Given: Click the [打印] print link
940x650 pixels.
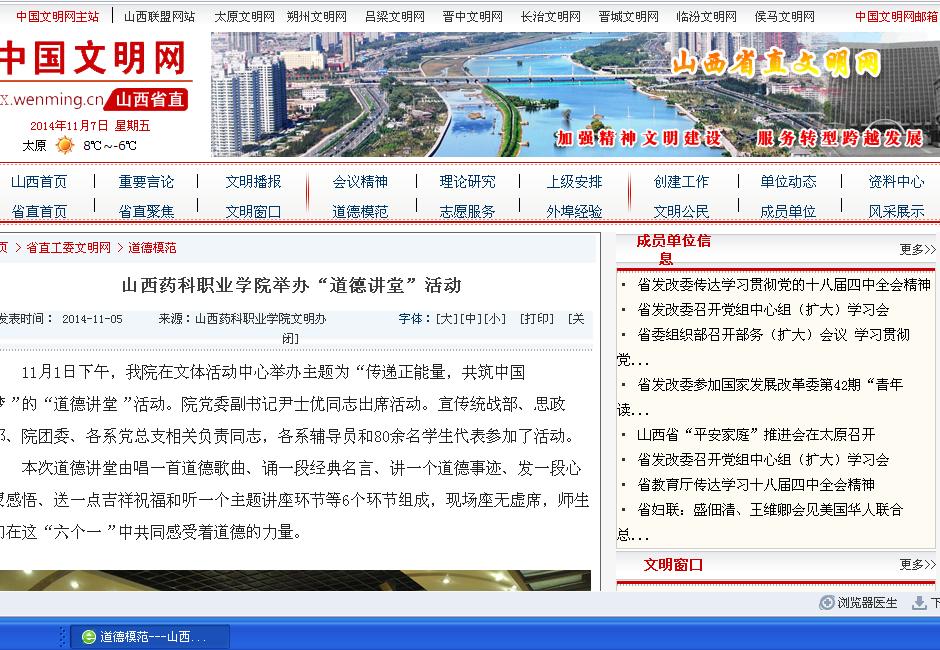Looking at the screenshot, I should [x=536, y=319].
